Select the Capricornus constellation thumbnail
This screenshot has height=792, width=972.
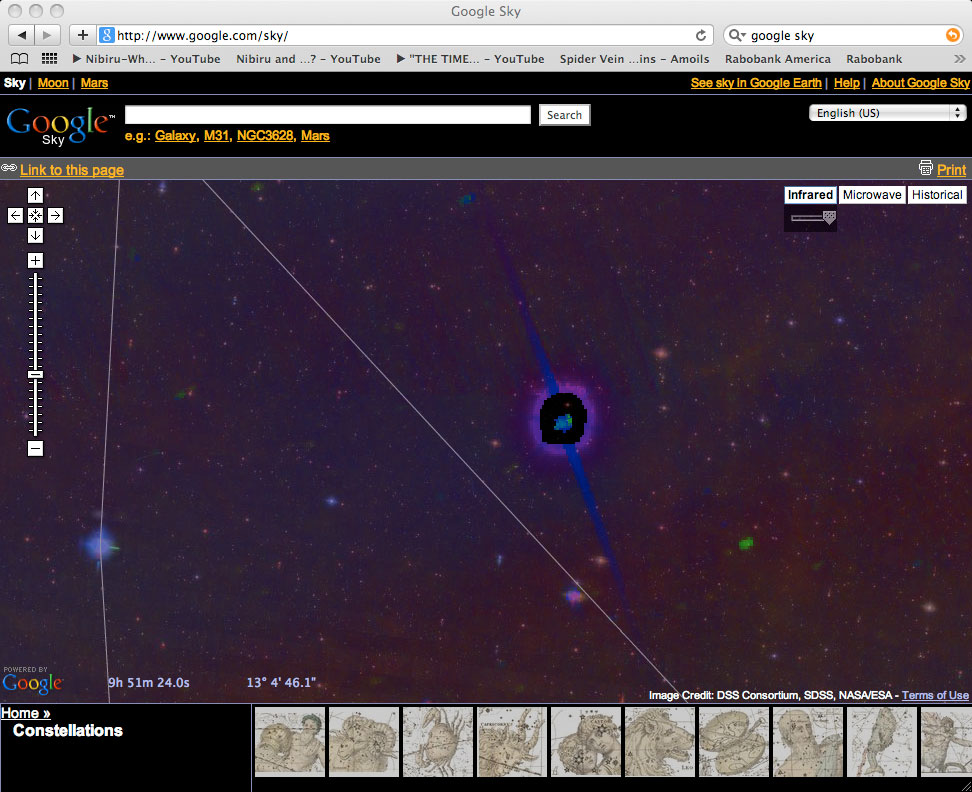coord(512,742)
